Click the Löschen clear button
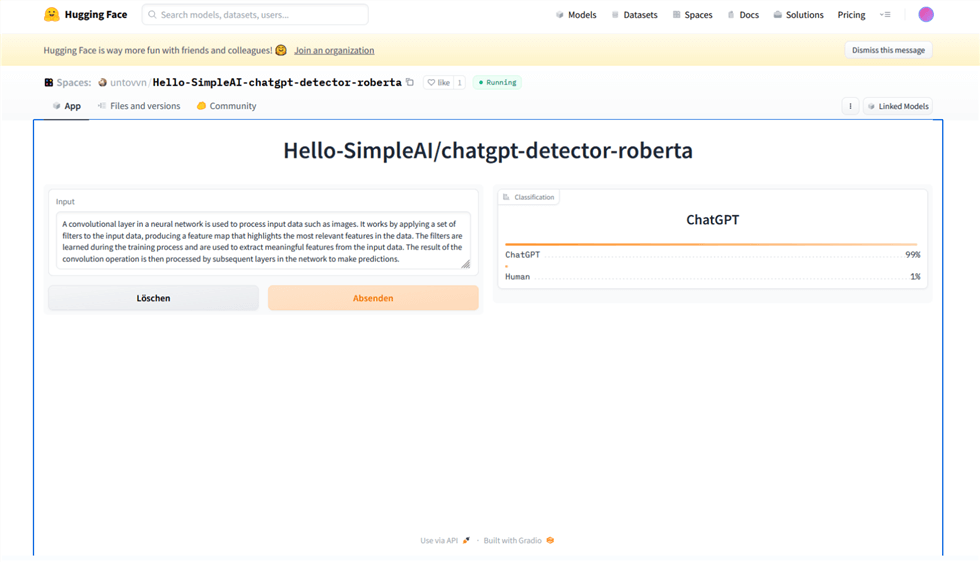Screen dimensions: 980x562 point(153,298)
